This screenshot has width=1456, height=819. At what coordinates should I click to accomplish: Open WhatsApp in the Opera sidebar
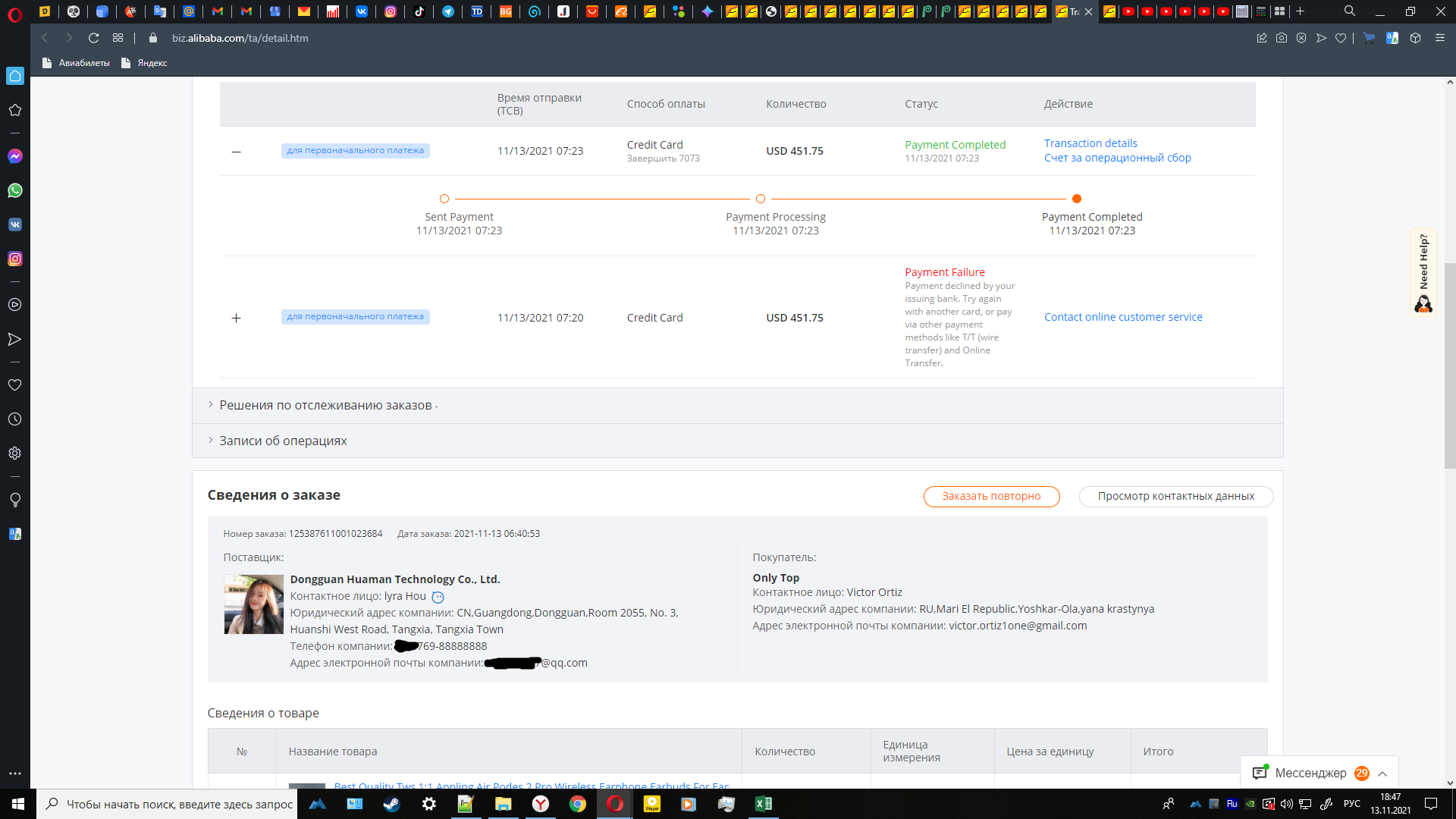tap(15, 190)
